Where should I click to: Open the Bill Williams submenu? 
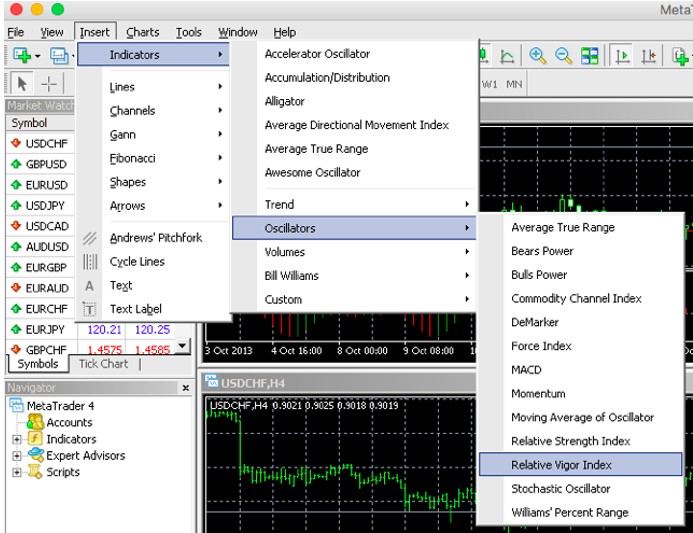click(x=355, y=275)
